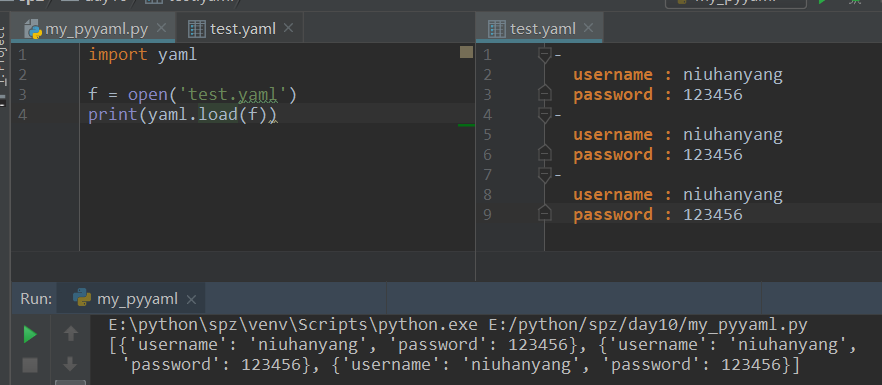
Task: Open test.yaml tab in left editor group
Action: click(240, 28)
